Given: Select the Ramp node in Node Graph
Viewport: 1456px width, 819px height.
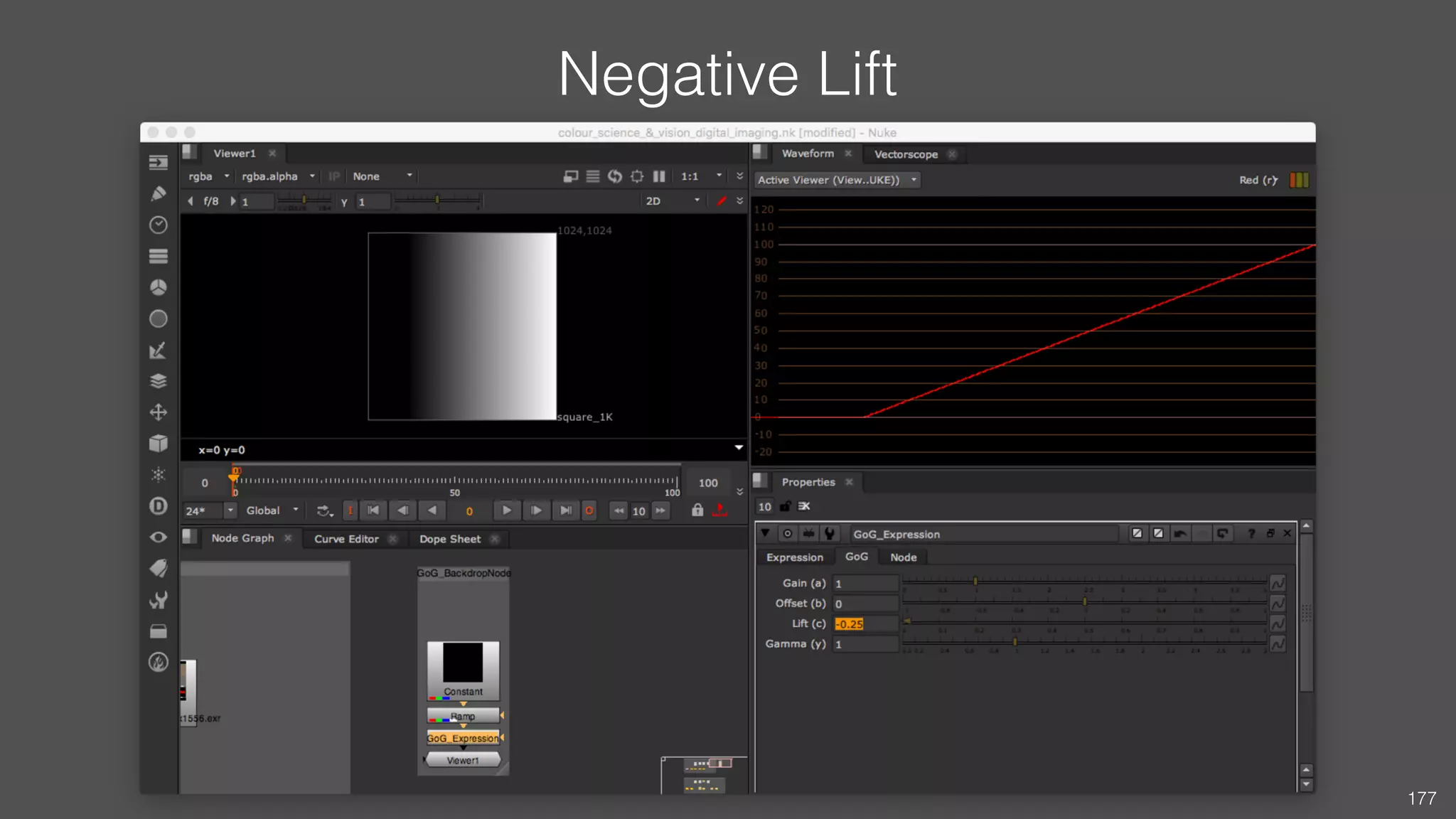Looking at the screenshot, I should pos(463,716).
